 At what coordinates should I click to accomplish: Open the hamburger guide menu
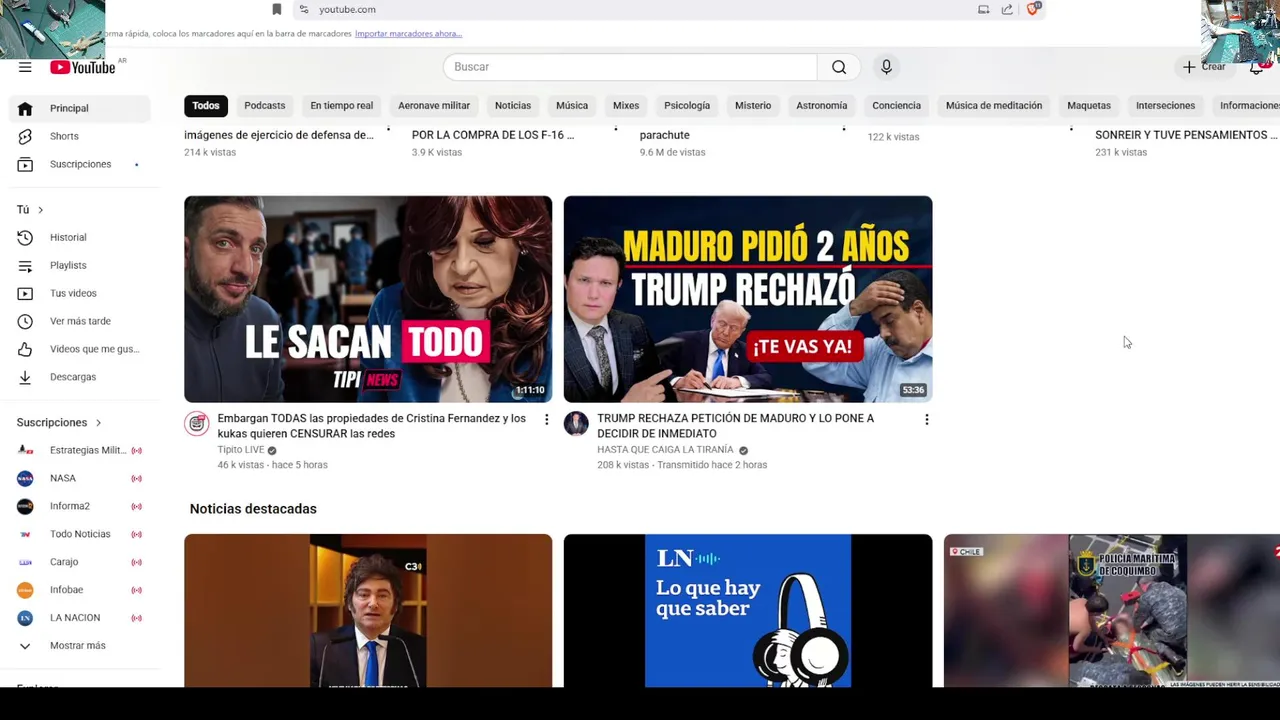[x=25, y=67]
